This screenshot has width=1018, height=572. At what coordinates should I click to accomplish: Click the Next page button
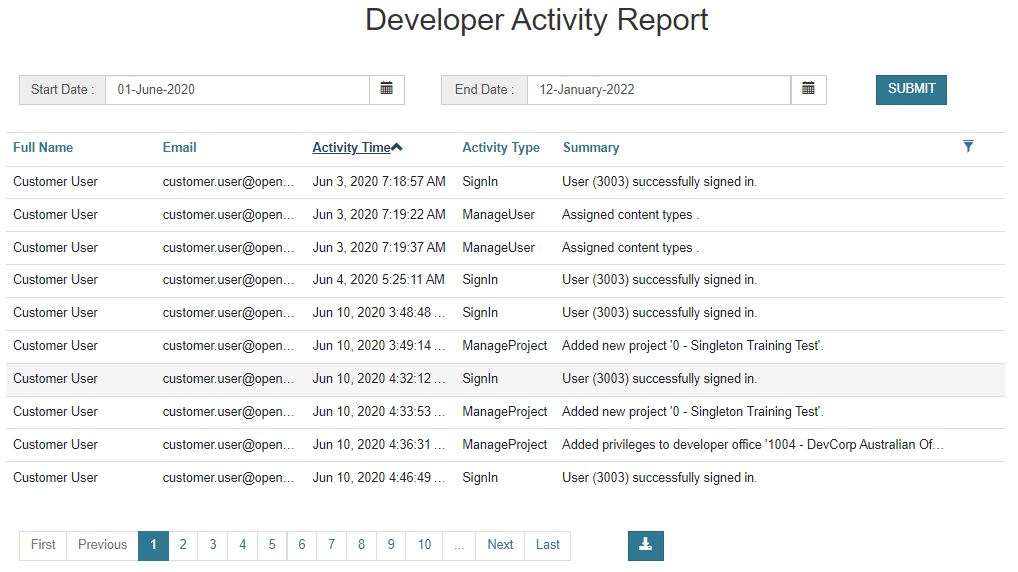coord(500,545)
